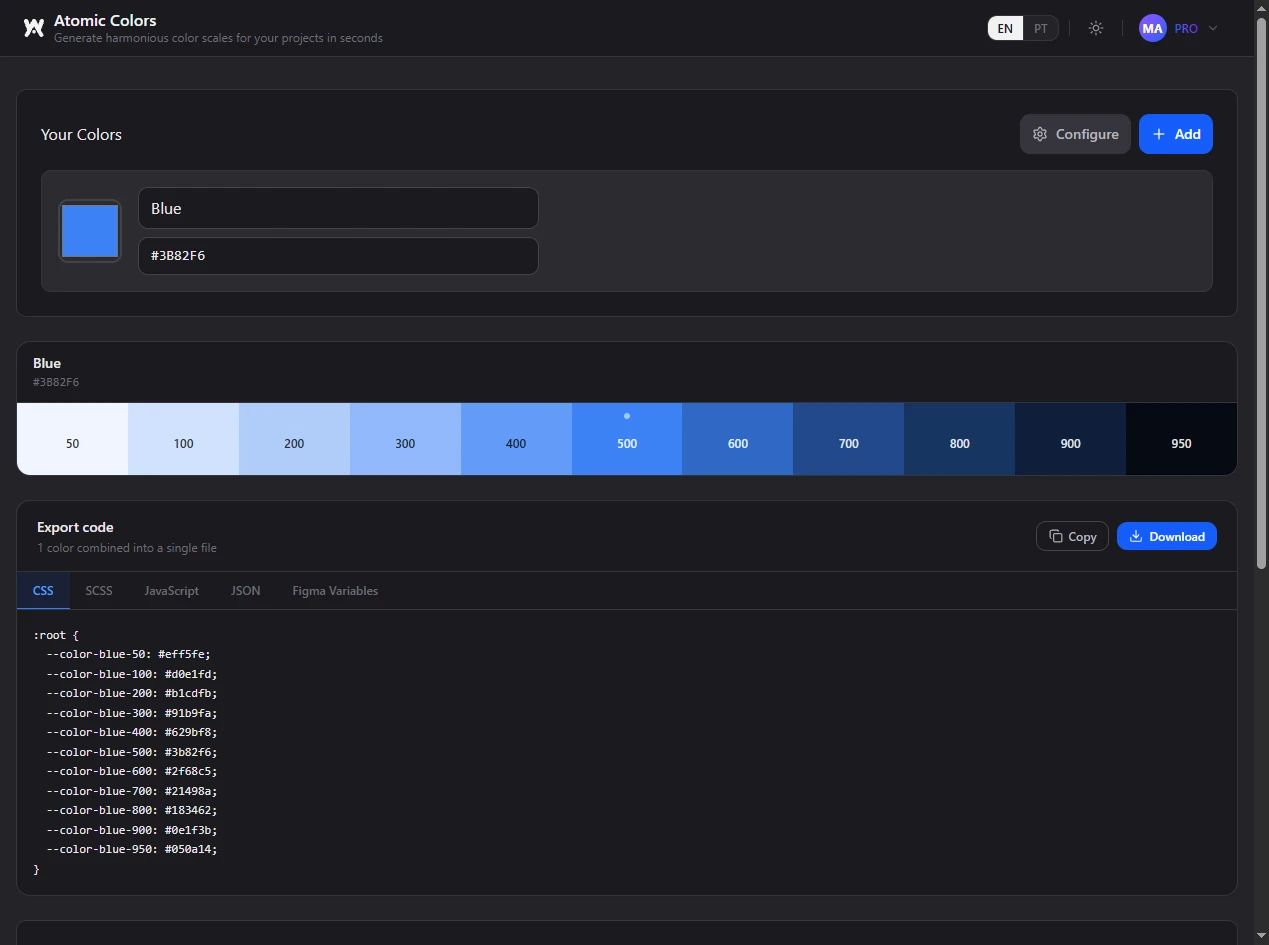The image size is (1269, 945).
Task: Toggle the light theme sun icon
Action: 1096,28
